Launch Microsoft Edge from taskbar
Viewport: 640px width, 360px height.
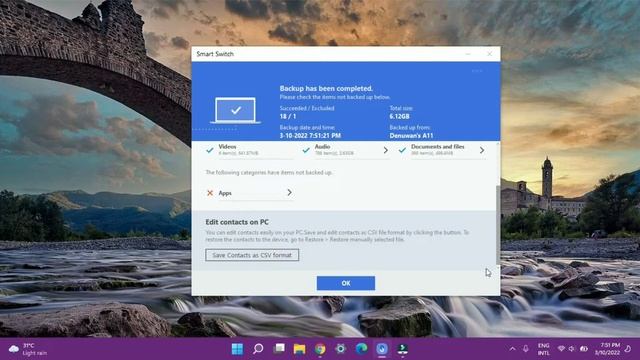[361, 349]
